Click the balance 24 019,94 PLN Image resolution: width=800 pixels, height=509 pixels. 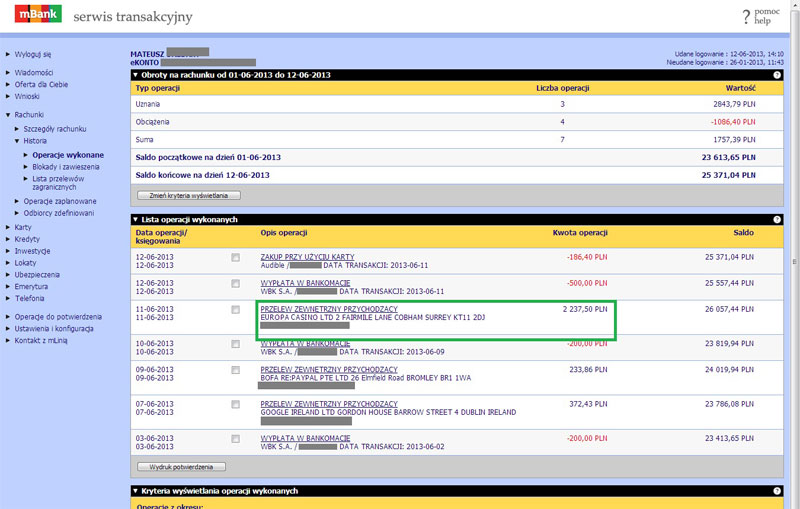pos(729,370)
